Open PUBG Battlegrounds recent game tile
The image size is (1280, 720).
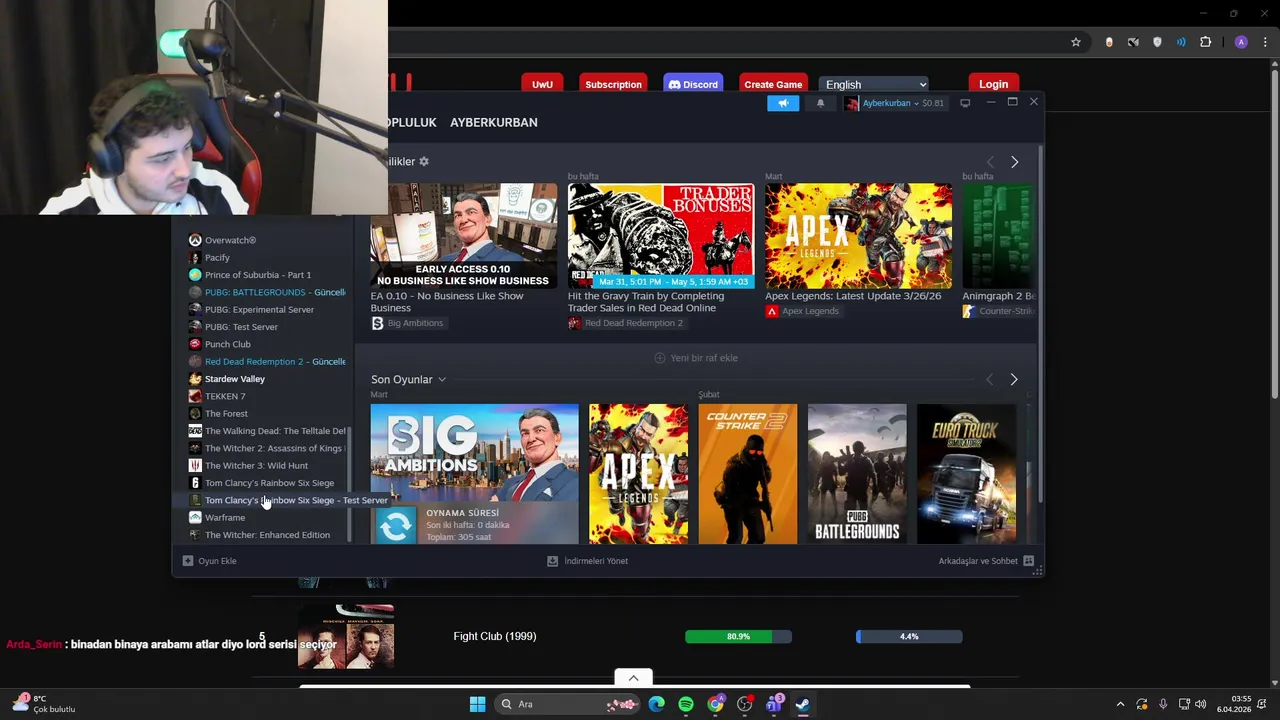click(x=857, y=474)
